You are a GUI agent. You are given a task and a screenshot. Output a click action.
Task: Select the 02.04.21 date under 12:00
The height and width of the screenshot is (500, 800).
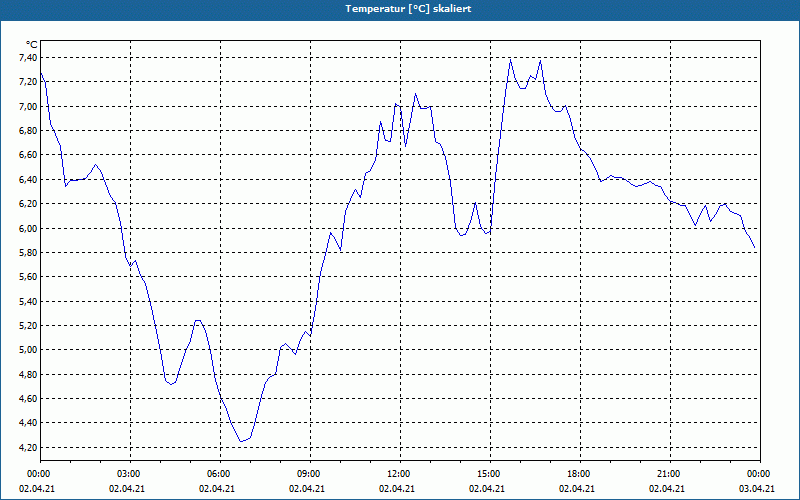[x=396, y=488]
